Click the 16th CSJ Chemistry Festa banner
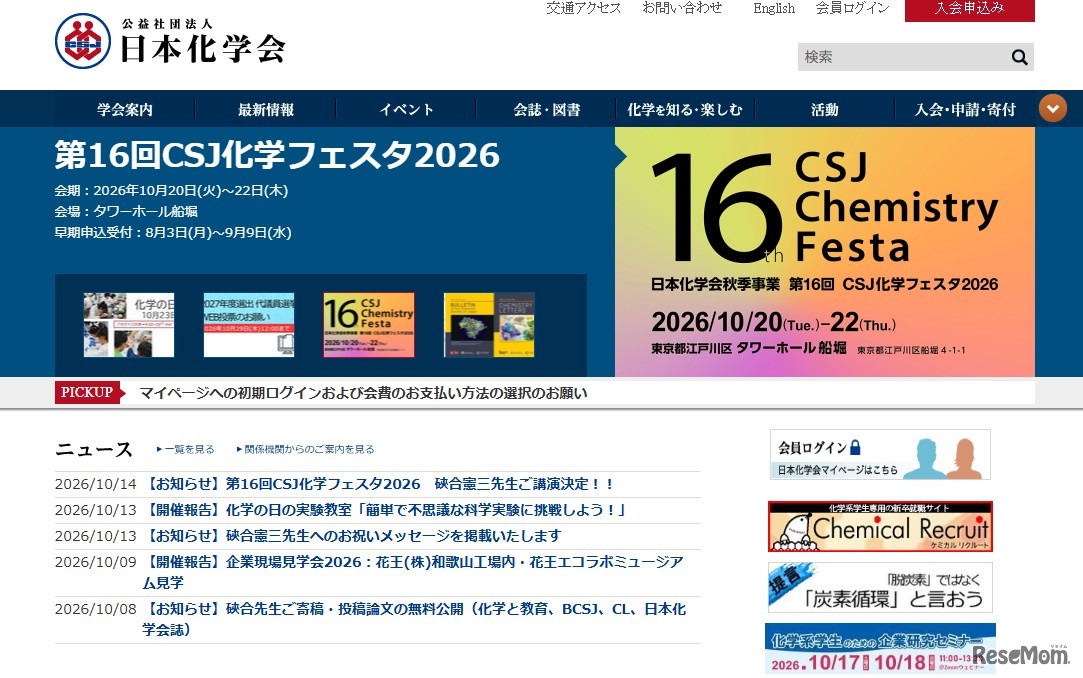 pos(825,252)
